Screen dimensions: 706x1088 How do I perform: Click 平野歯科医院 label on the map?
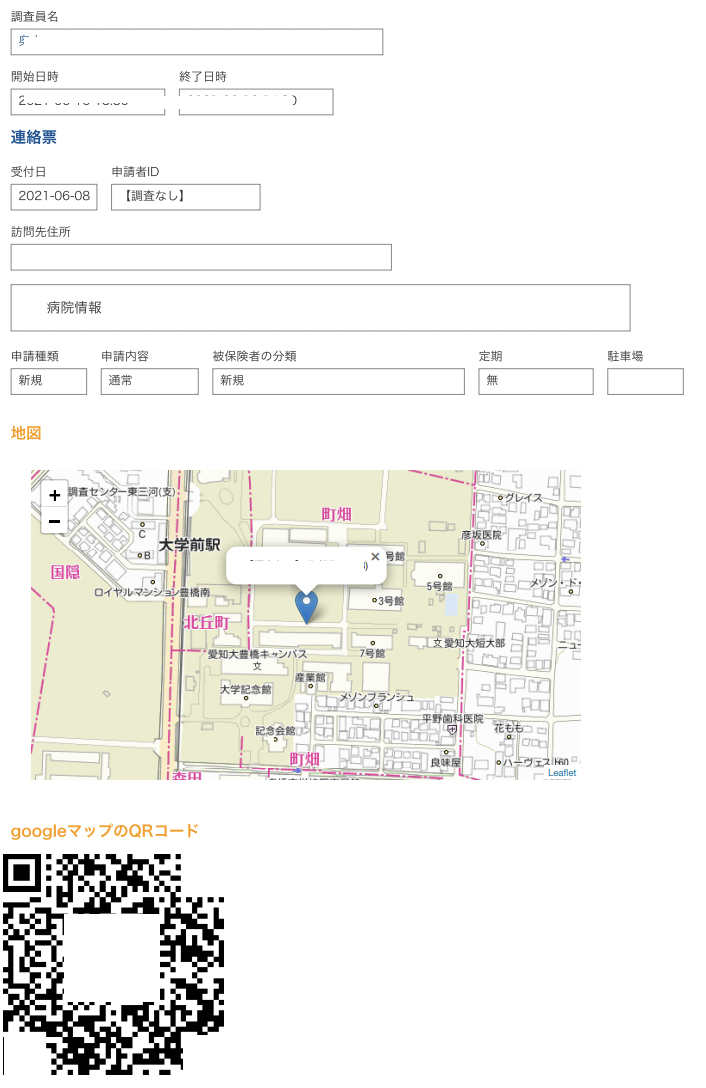pyautogui.click(x=453, y=719)
